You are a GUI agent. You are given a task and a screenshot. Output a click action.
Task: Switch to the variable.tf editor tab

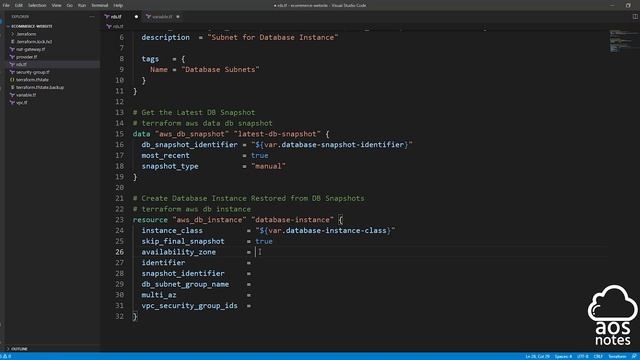pos(162,17)
